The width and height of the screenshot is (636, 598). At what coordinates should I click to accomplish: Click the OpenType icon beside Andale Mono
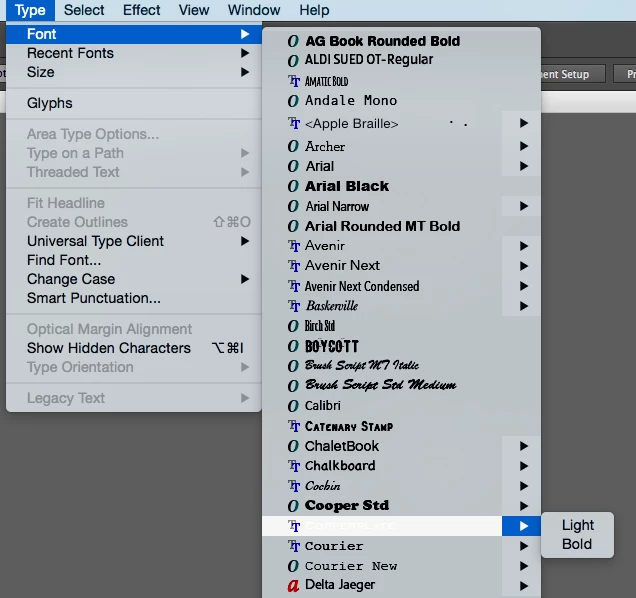click(x=293, y=101)
